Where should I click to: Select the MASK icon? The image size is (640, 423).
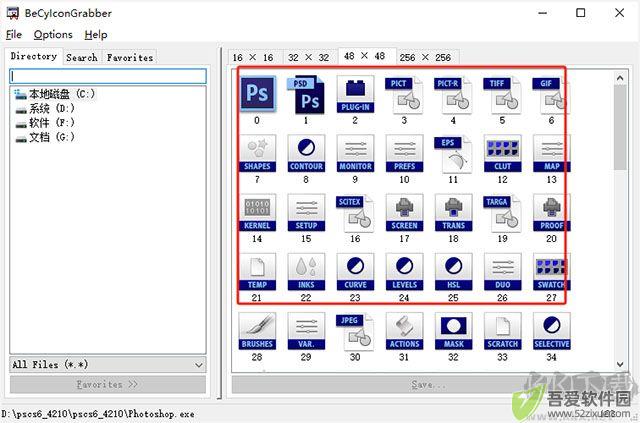[x=453, y=331]
